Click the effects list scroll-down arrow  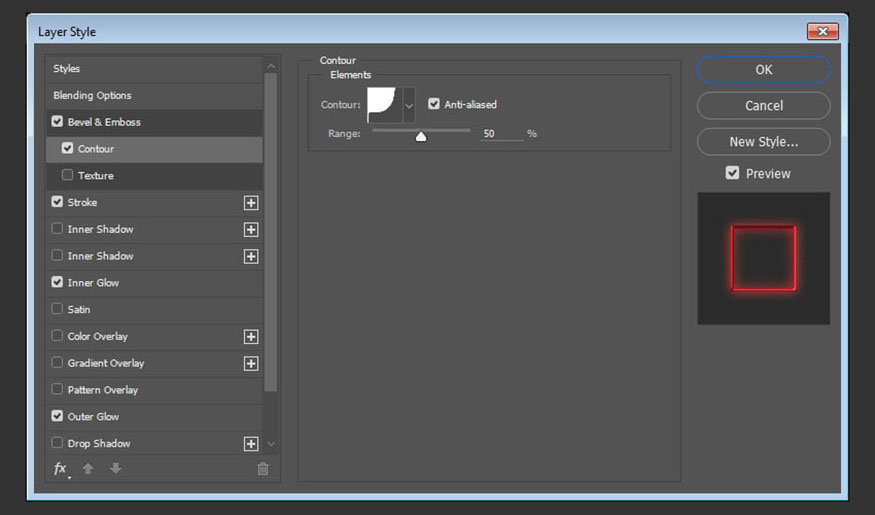tap(271, 444)
